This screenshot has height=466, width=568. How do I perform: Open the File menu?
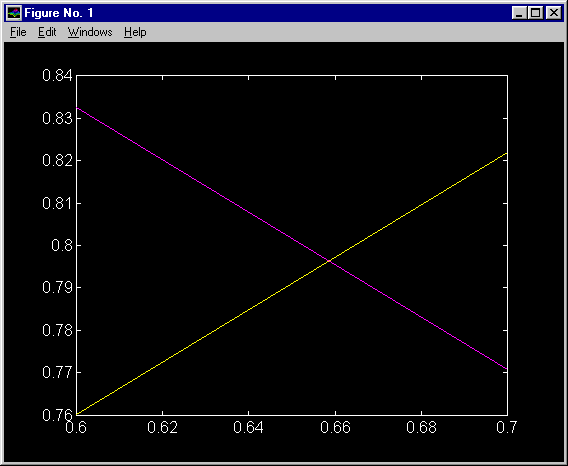(x=18, y=32)
